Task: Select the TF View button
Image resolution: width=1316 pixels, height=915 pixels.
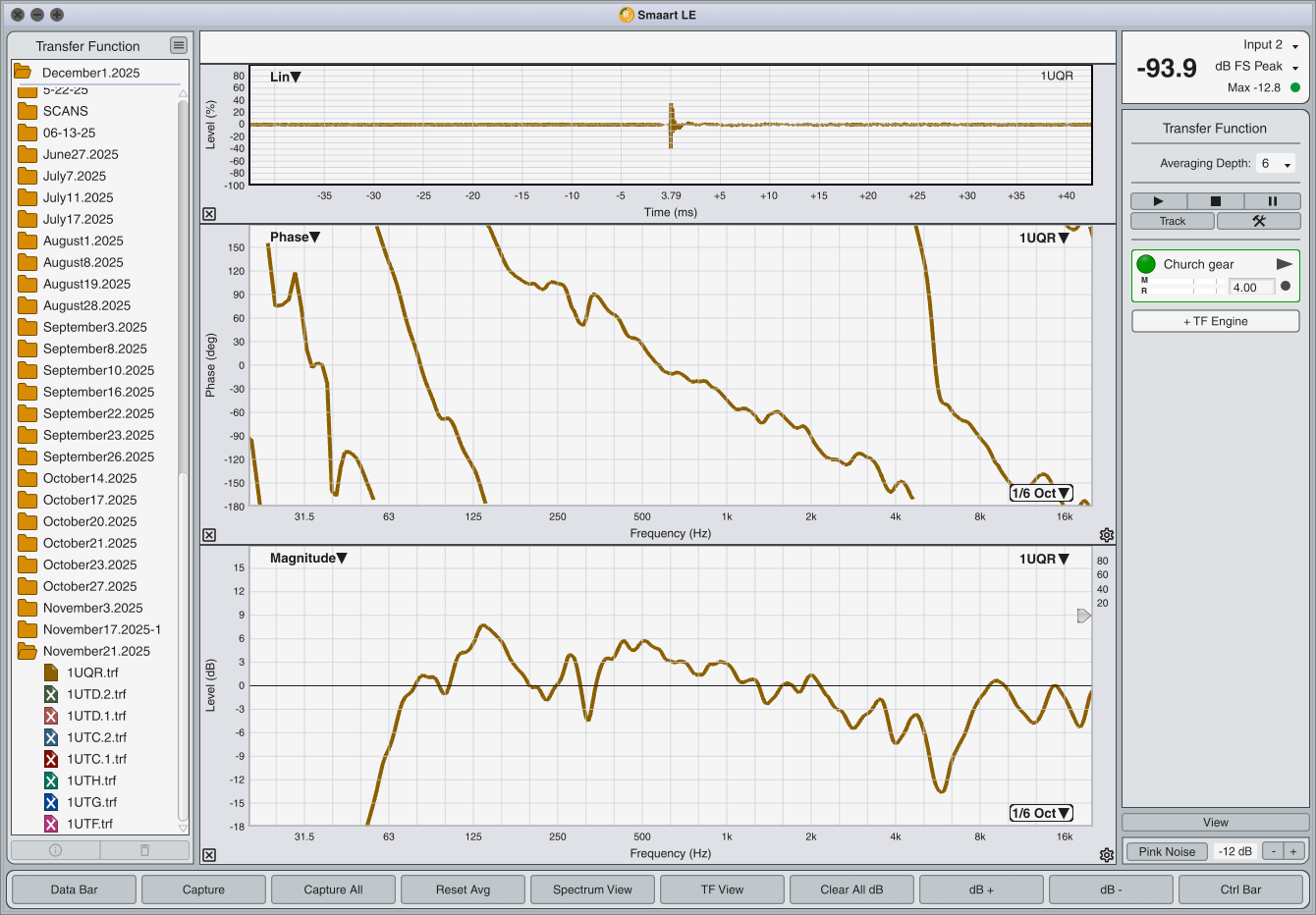Action: point(722,889)
